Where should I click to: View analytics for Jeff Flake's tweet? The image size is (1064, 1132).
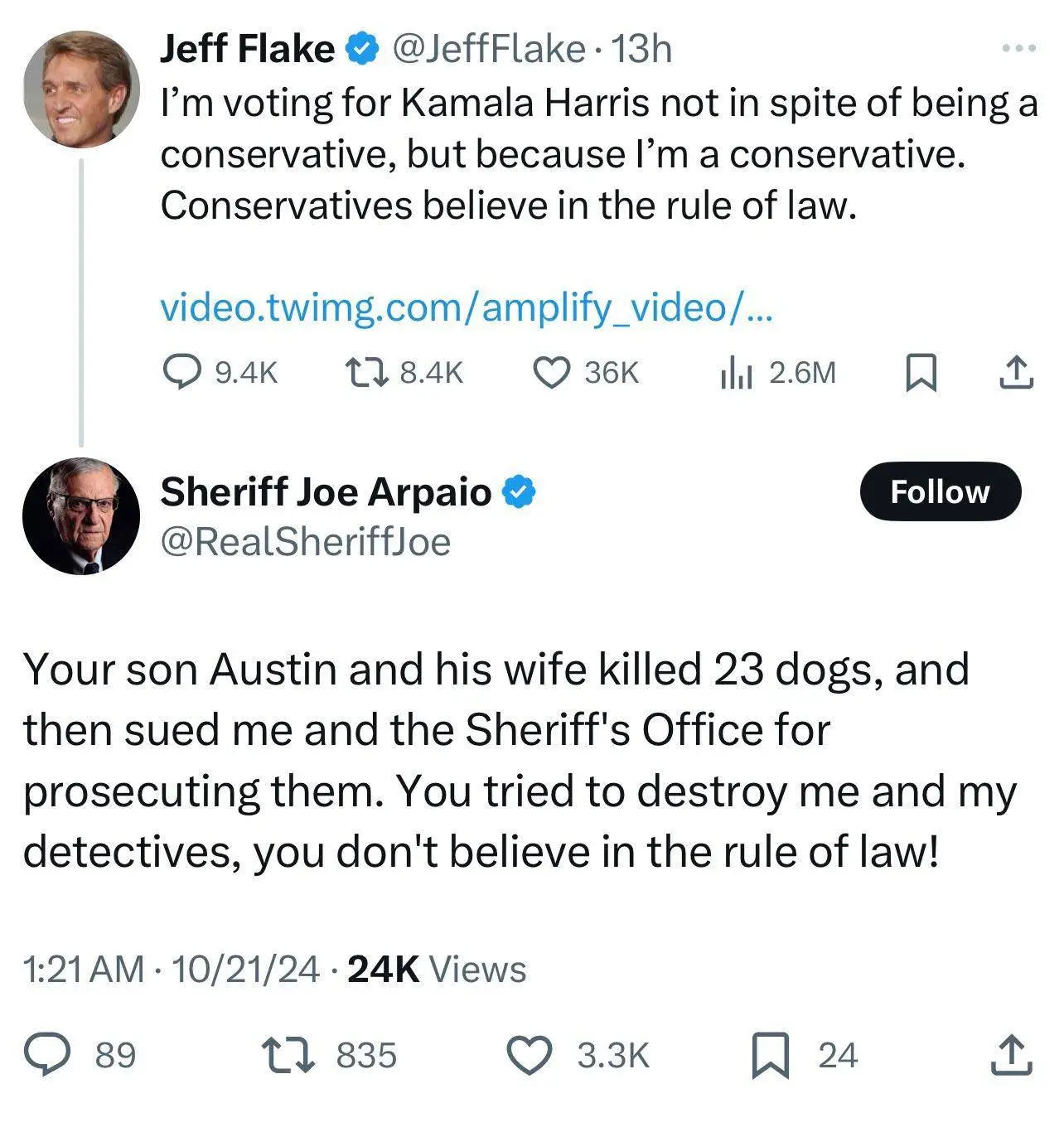pyautogui.click(x=736, y=373)
